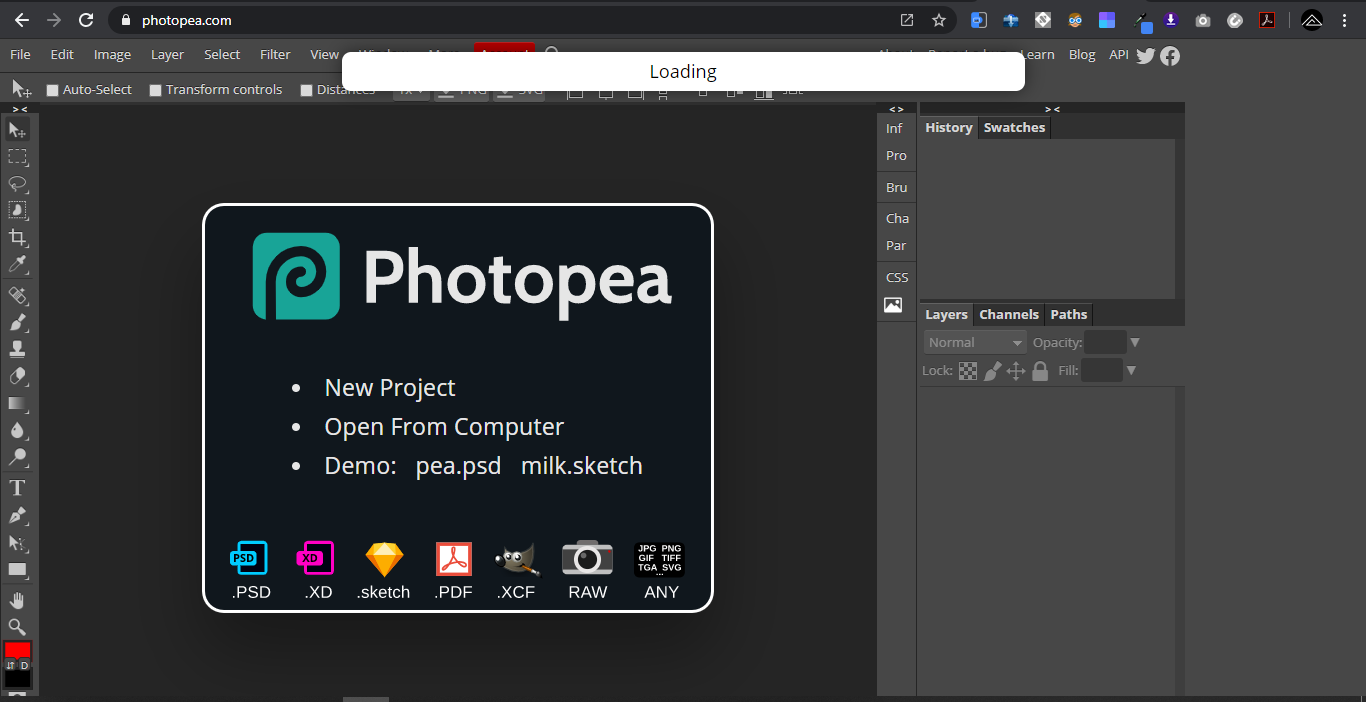Image resolution: width=1366 pixels, height=702 pixels.
Task: Click the lock image pixels brush icon
Action: click(992, 371)
